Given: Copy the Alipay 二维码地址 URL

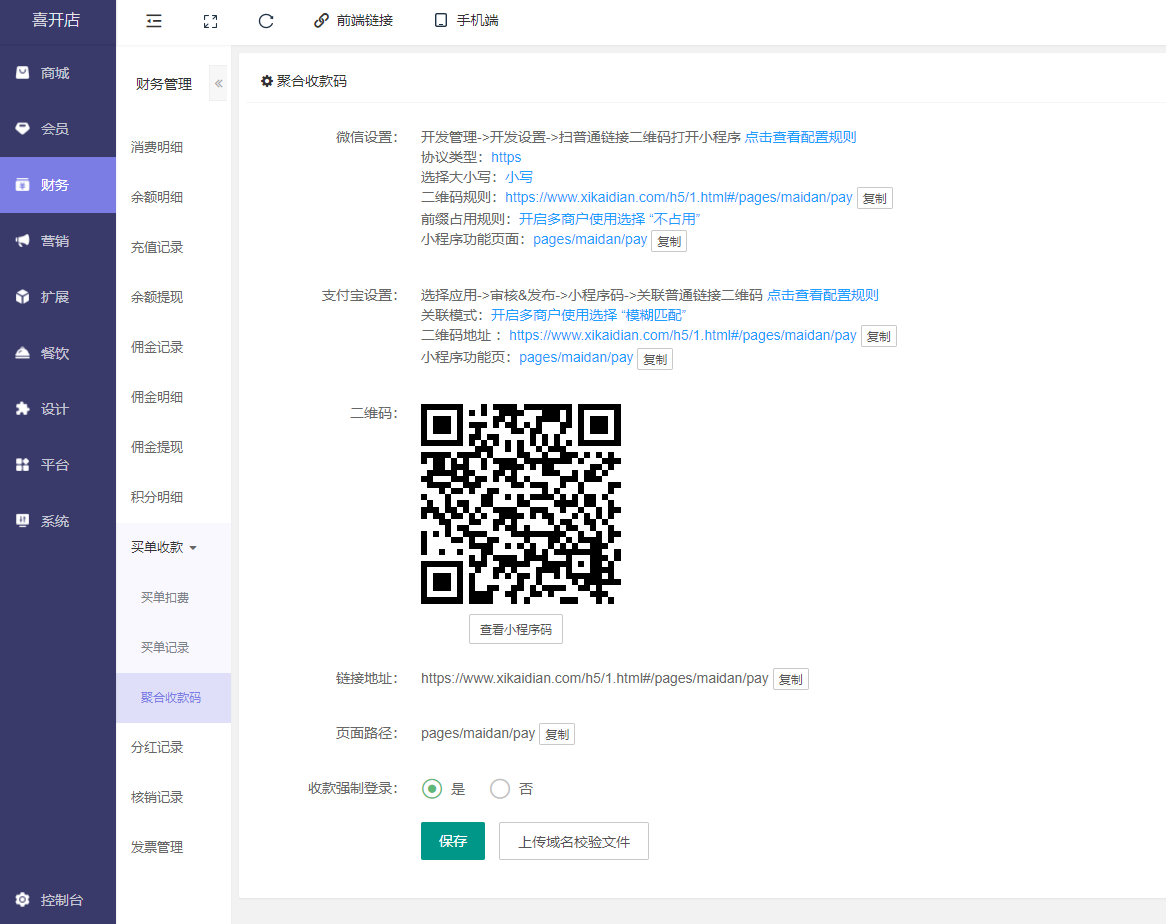Looking at the screenshot, I should coord(879,337).
